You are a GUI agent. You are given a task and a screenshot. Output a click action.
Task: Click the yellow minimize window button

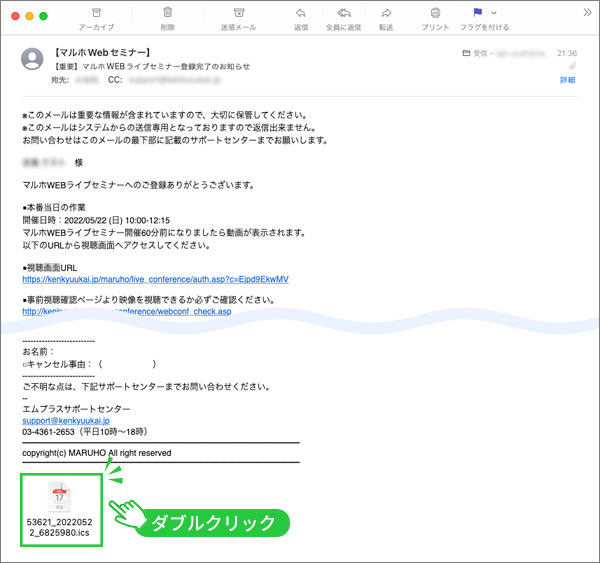[x=29, y=16]
